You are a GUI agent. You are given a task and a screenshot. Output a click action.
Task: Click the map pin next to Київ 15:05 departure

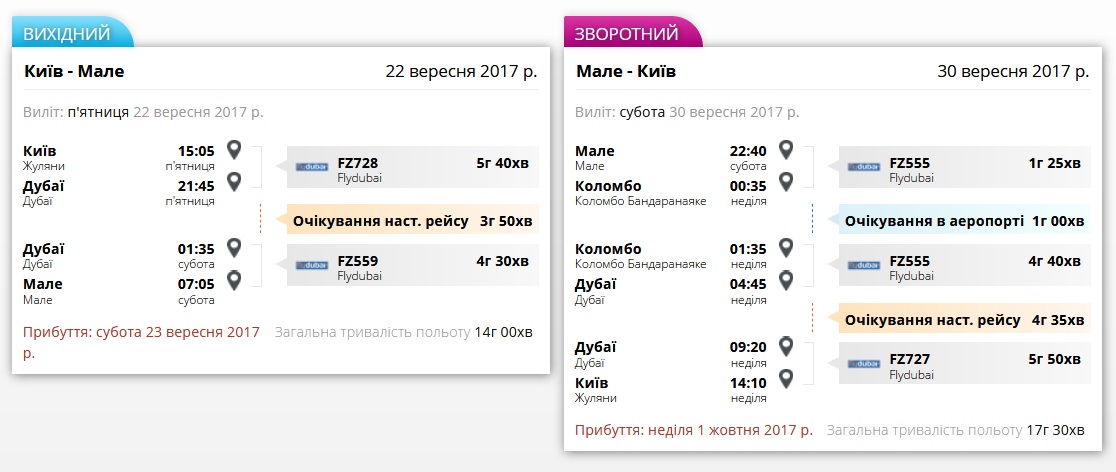234,150
